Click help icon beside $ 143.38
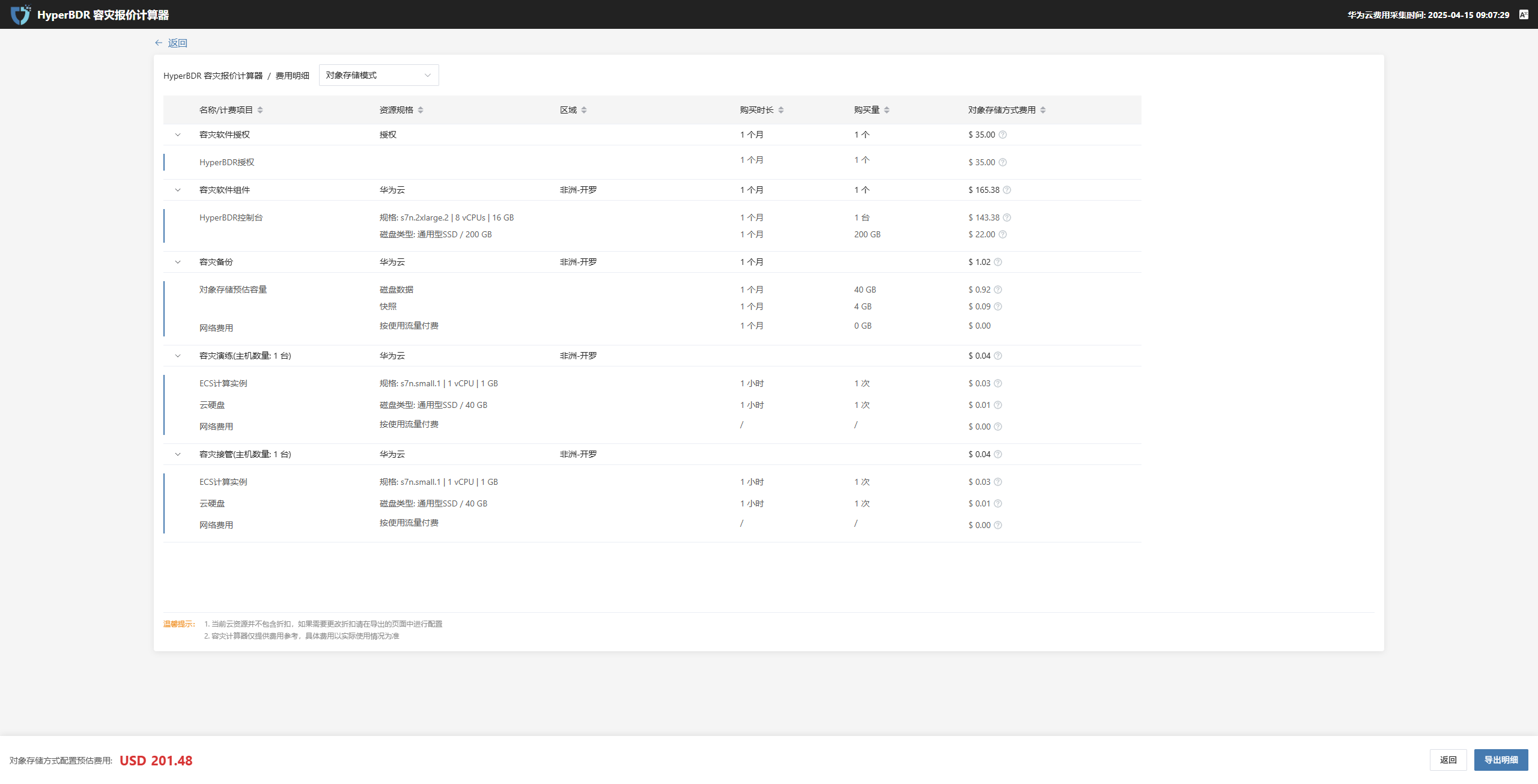Screen dimensions: 1538x784 pyautogui.click(x=1007, y=217)
